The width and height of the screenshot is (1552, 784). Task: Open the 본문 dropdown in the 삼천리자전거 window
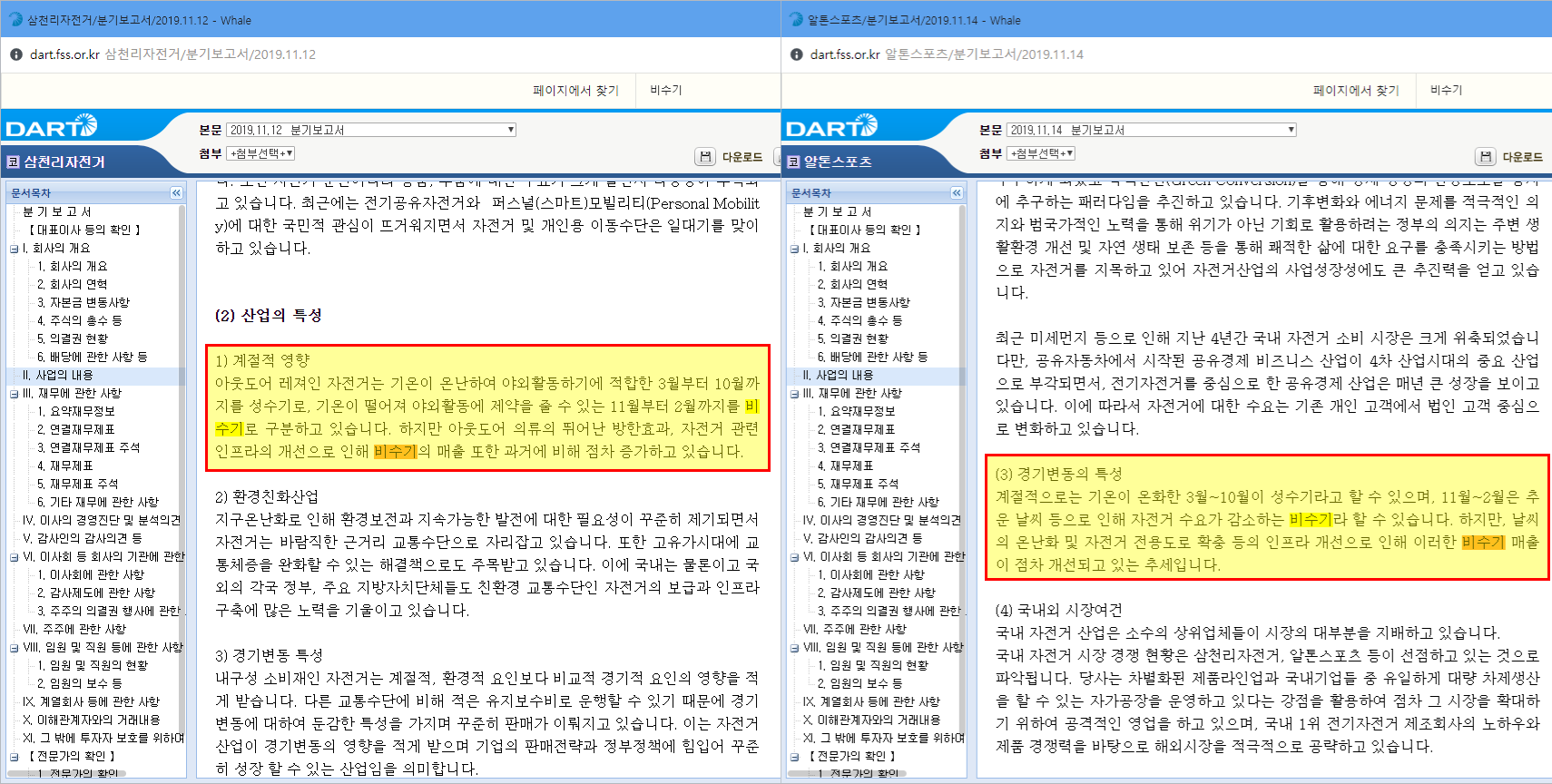[x=371, y=130]
